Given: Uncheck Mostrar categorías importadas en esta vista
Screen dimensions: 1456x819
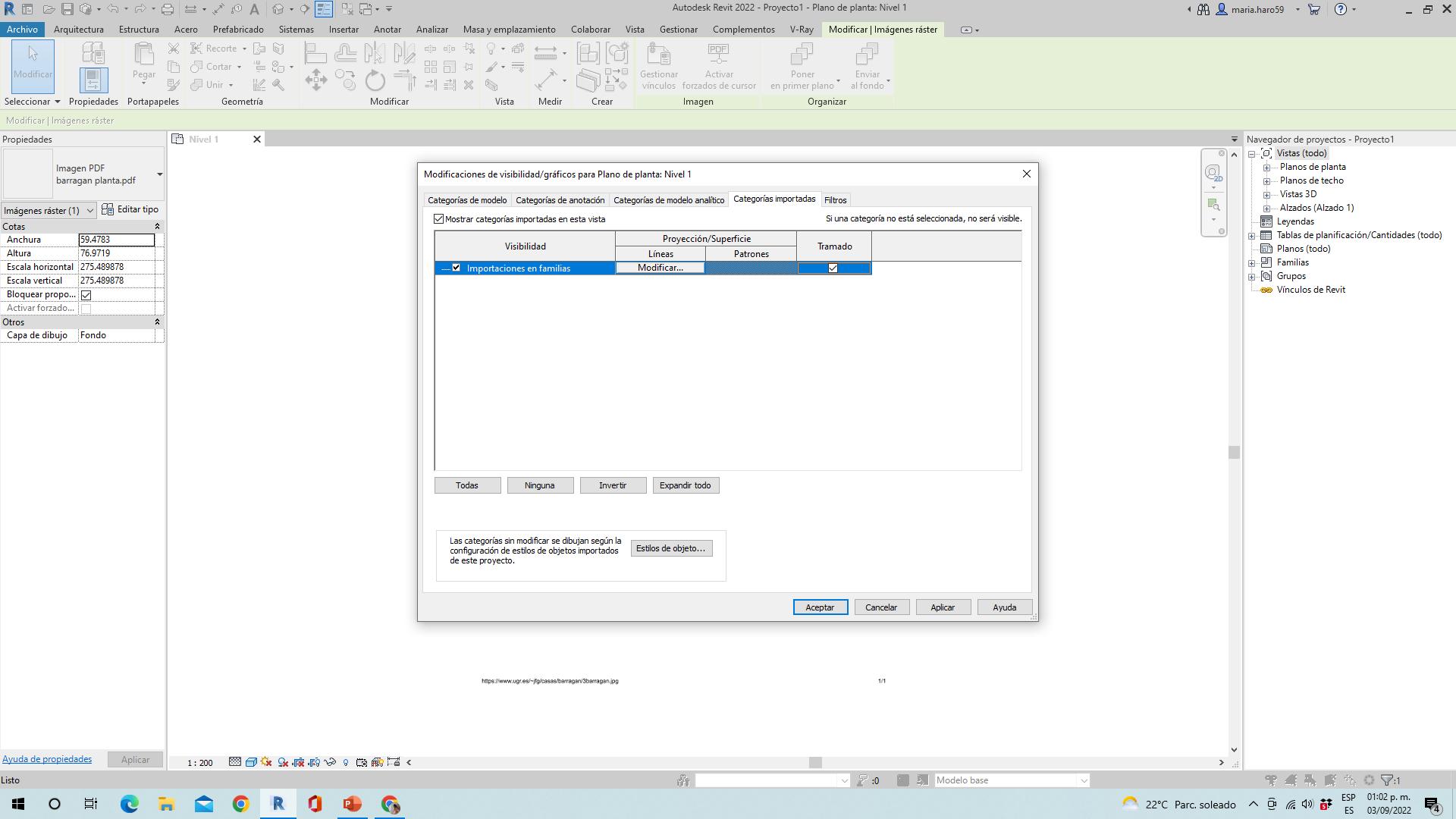Looking at the screenshot, I should click(439, 219).
